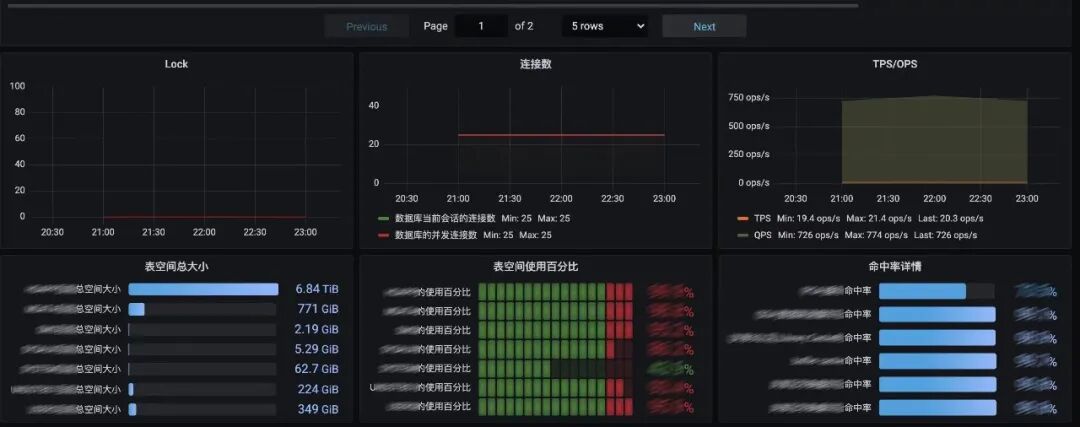Open the 5 rows dropdown

[605, 26]
